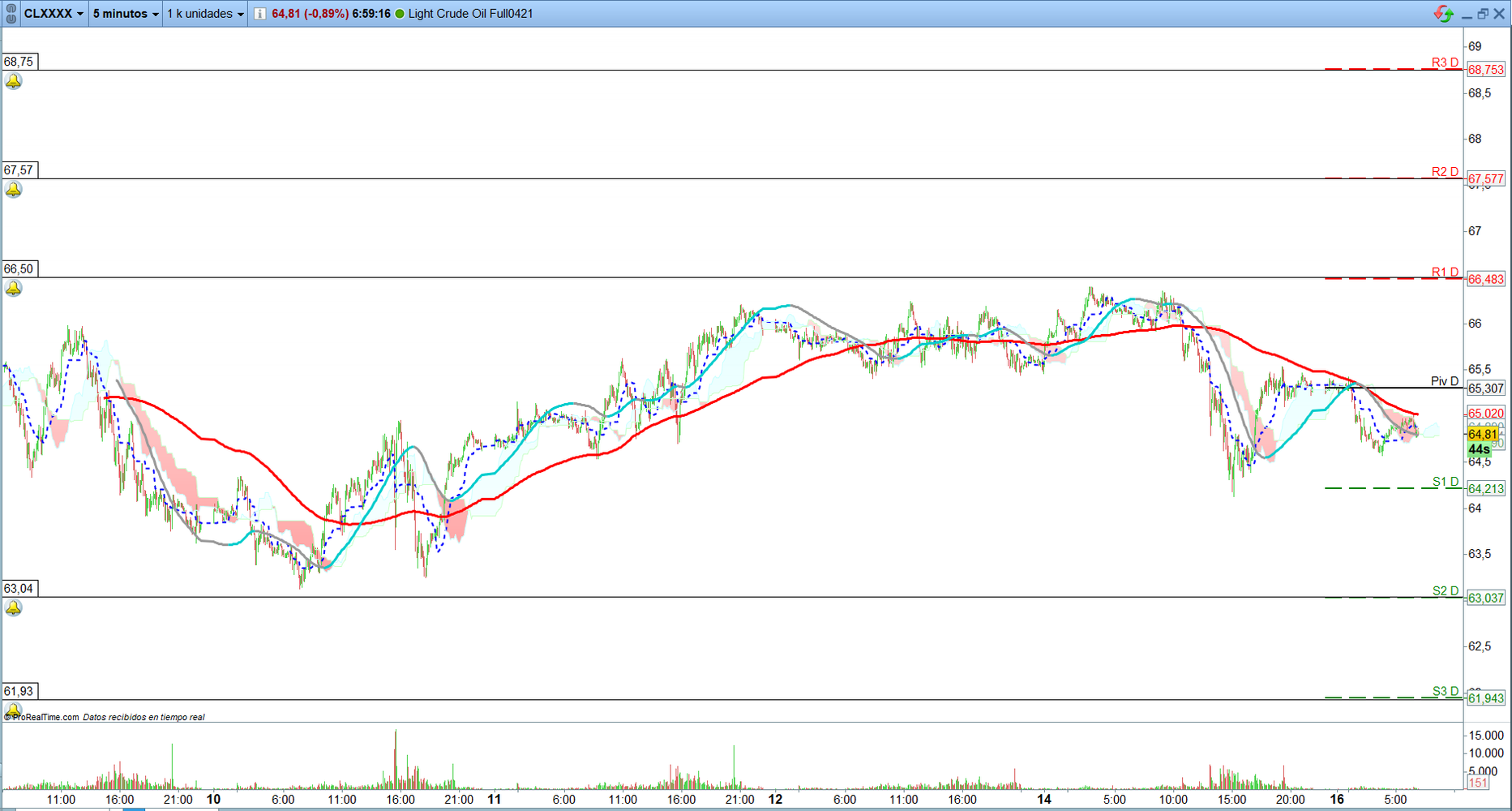This screenshot has width=1512, height=811.
Task: Click the alarm bell at level 66,50
Action: [14, 289]
